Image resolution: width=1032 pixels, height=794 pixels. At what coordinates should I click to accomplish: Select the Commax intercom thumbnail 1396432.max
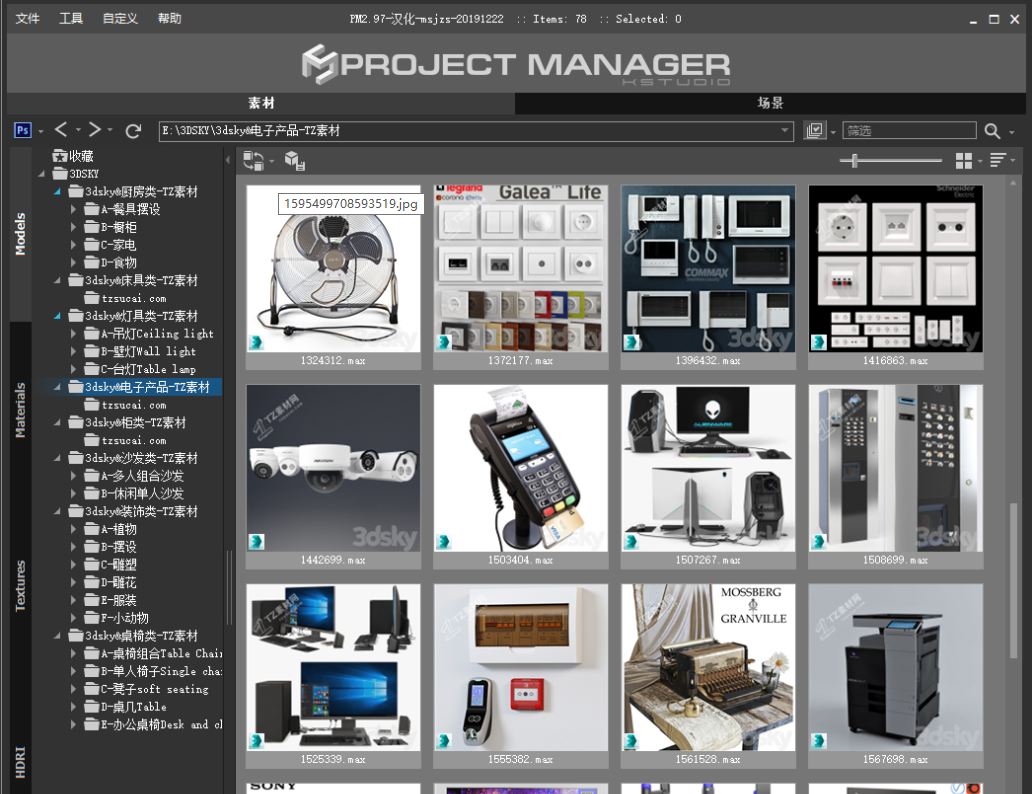pyautogui.click(x=708, y=269)
